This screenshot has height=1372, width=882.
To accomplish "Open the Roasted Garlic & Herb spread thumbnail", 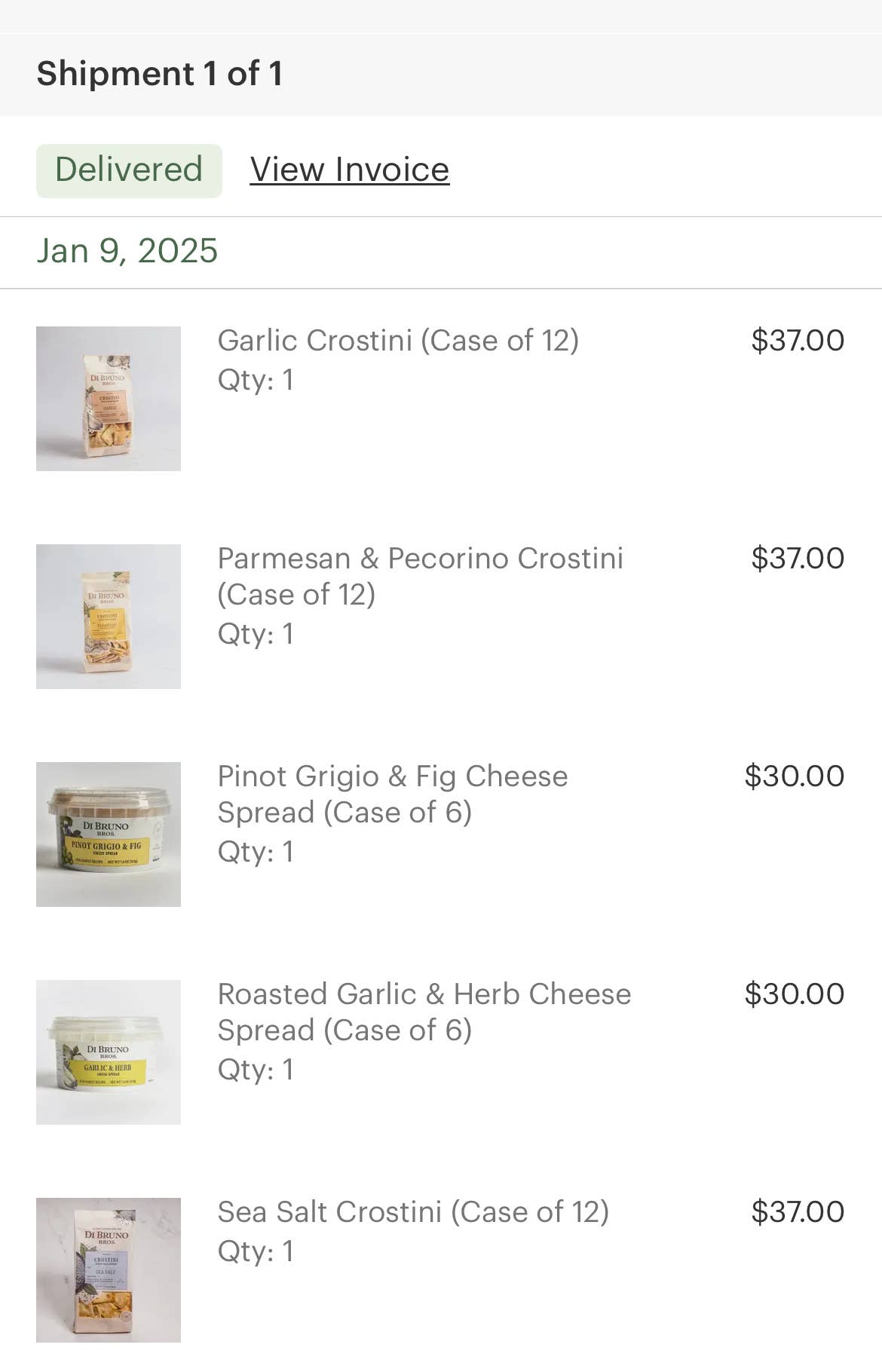I will tap(109, 1052).
